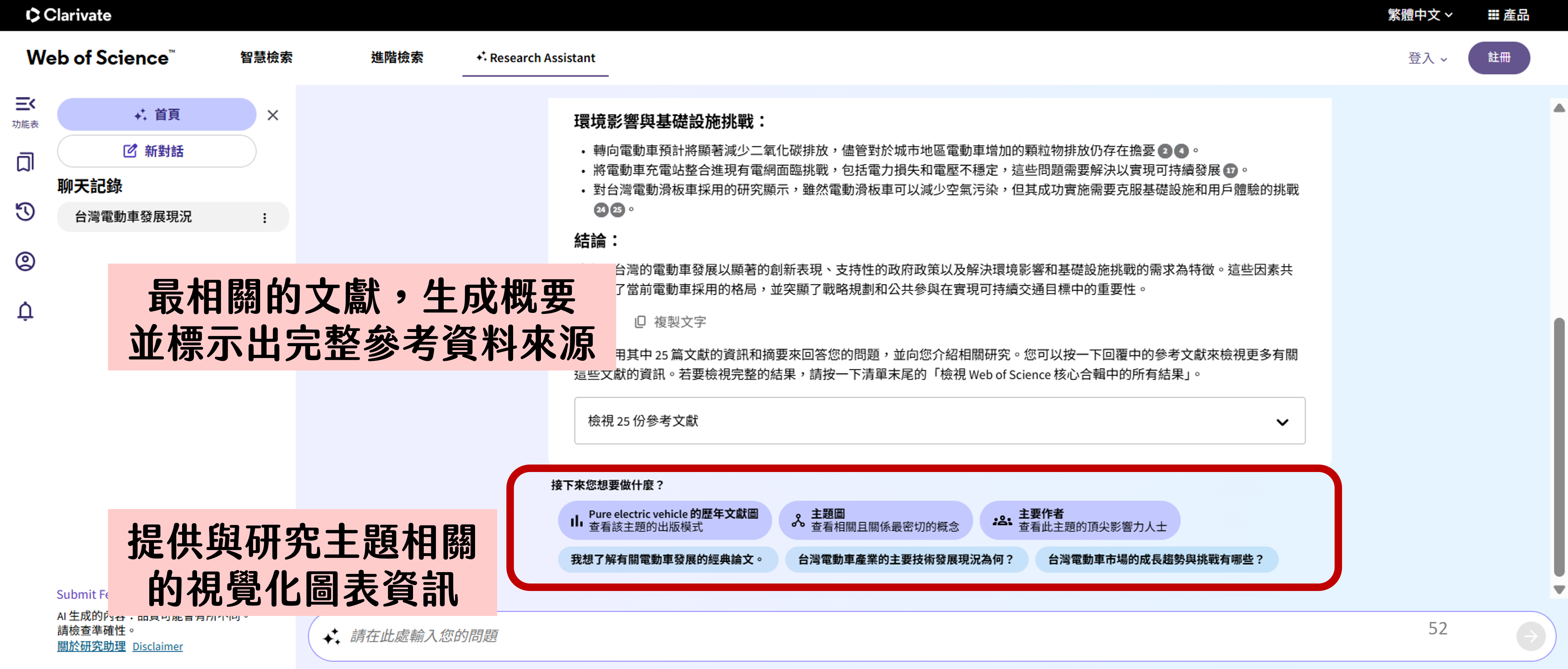This screenshot has height=669, width=1568.
Task: Submit question with arrow send icon
Action: (x=1530, y=636)
